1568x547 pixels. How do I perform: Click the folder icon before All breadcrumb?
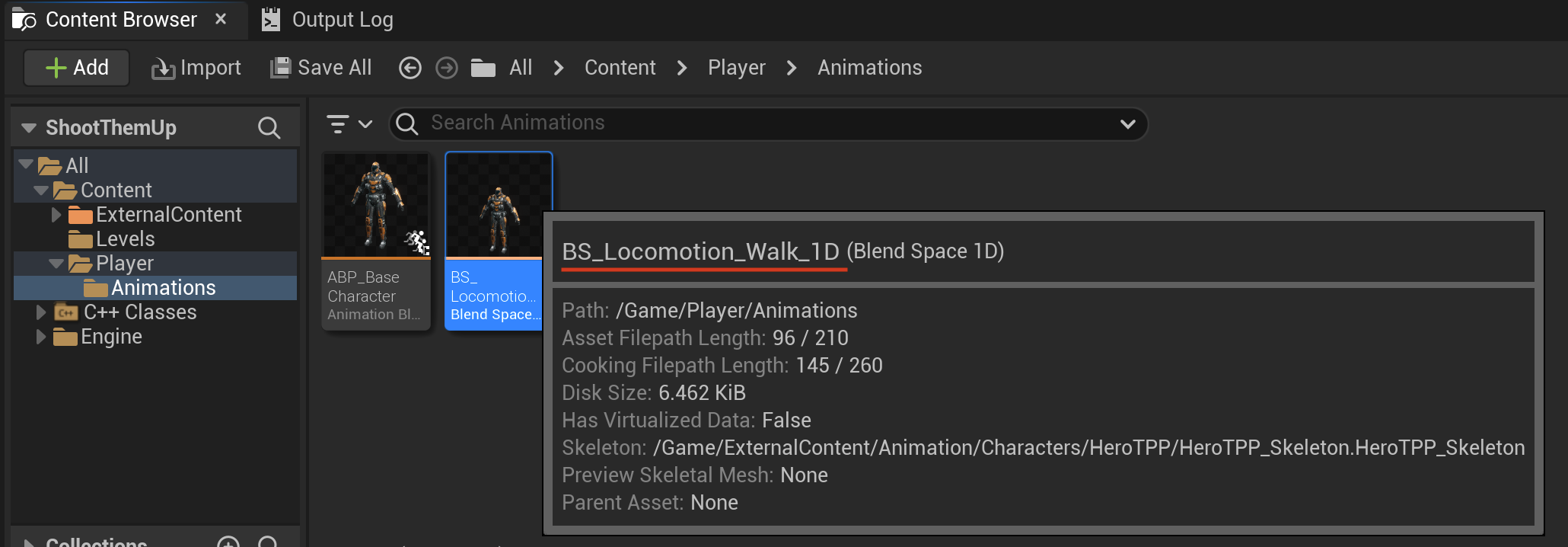483,68
